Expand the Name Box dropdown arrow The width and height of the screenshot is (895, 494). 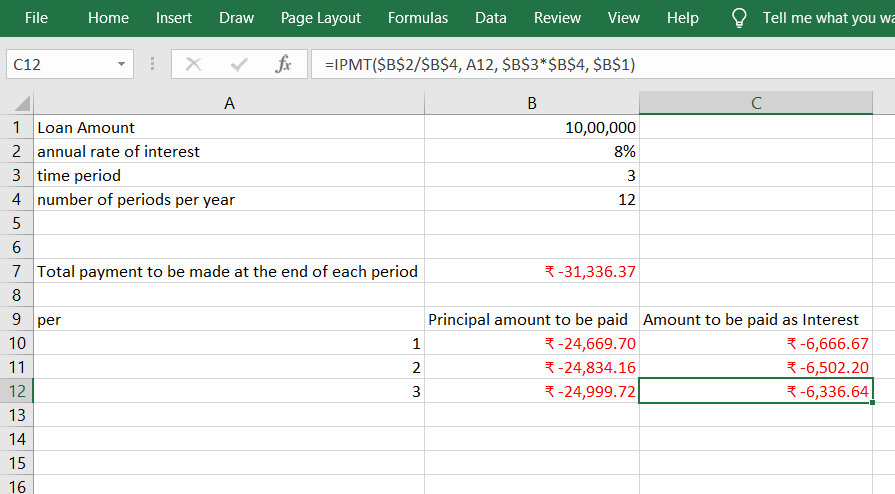click(x=121, y=65)
